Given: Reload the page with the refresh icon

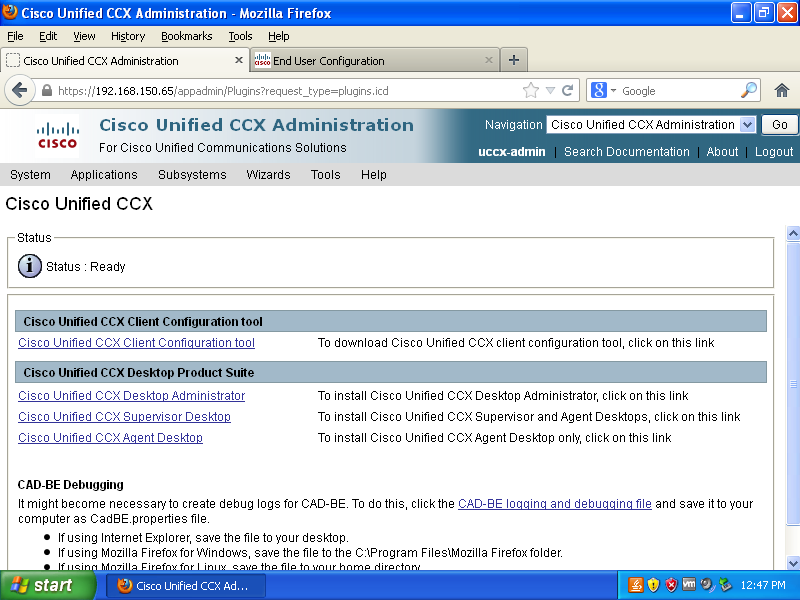Looking at the screenshot, I should coord(567,91).
